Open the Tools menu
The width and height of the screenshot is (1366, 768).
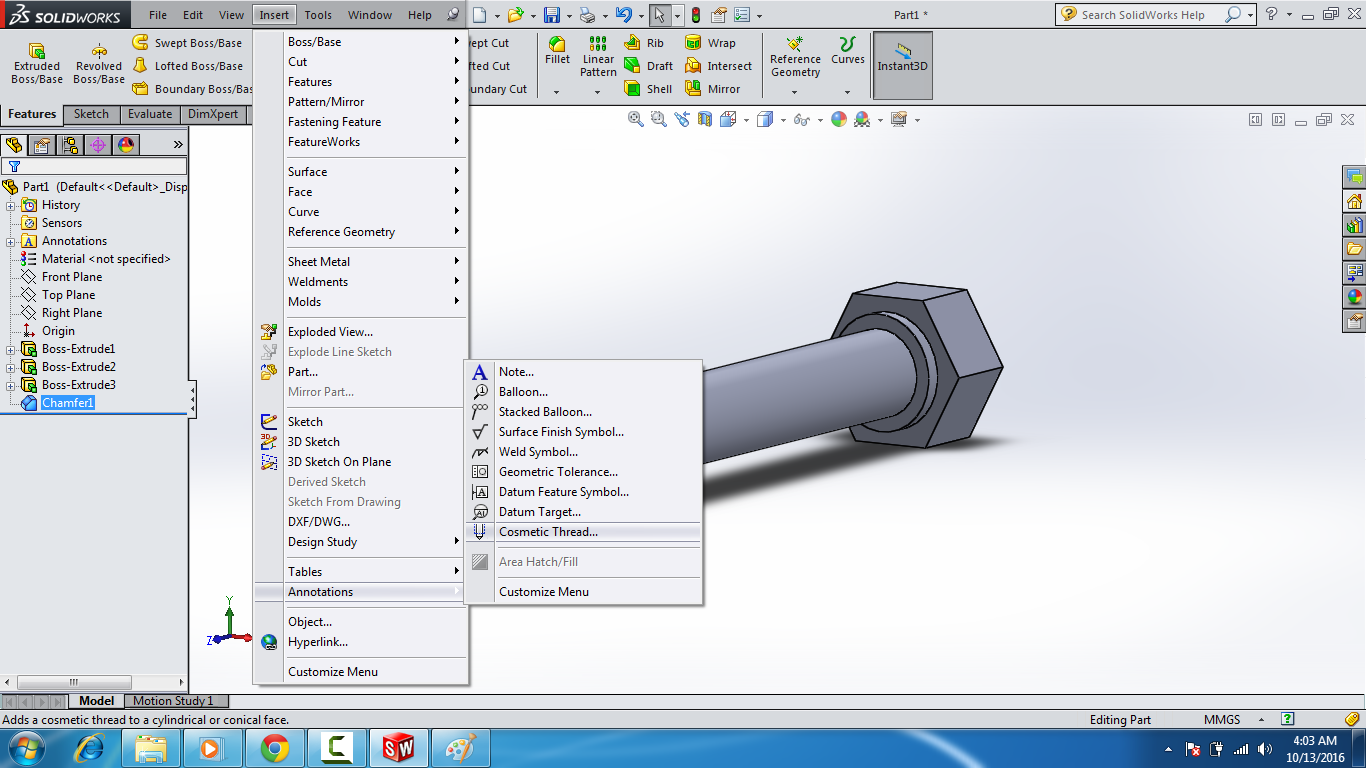(318, 15)
